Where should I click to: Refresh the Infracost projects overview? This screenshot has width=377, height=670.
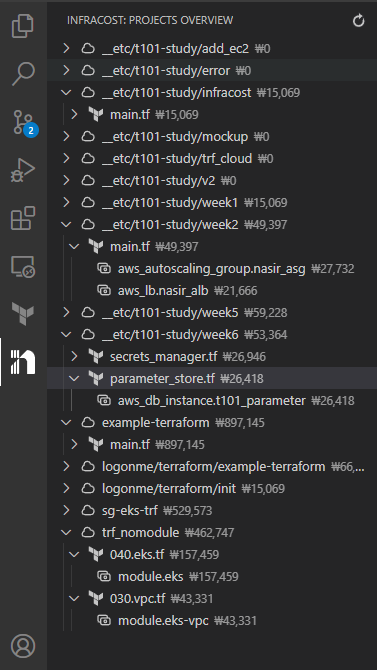click(x=359, y=20)
